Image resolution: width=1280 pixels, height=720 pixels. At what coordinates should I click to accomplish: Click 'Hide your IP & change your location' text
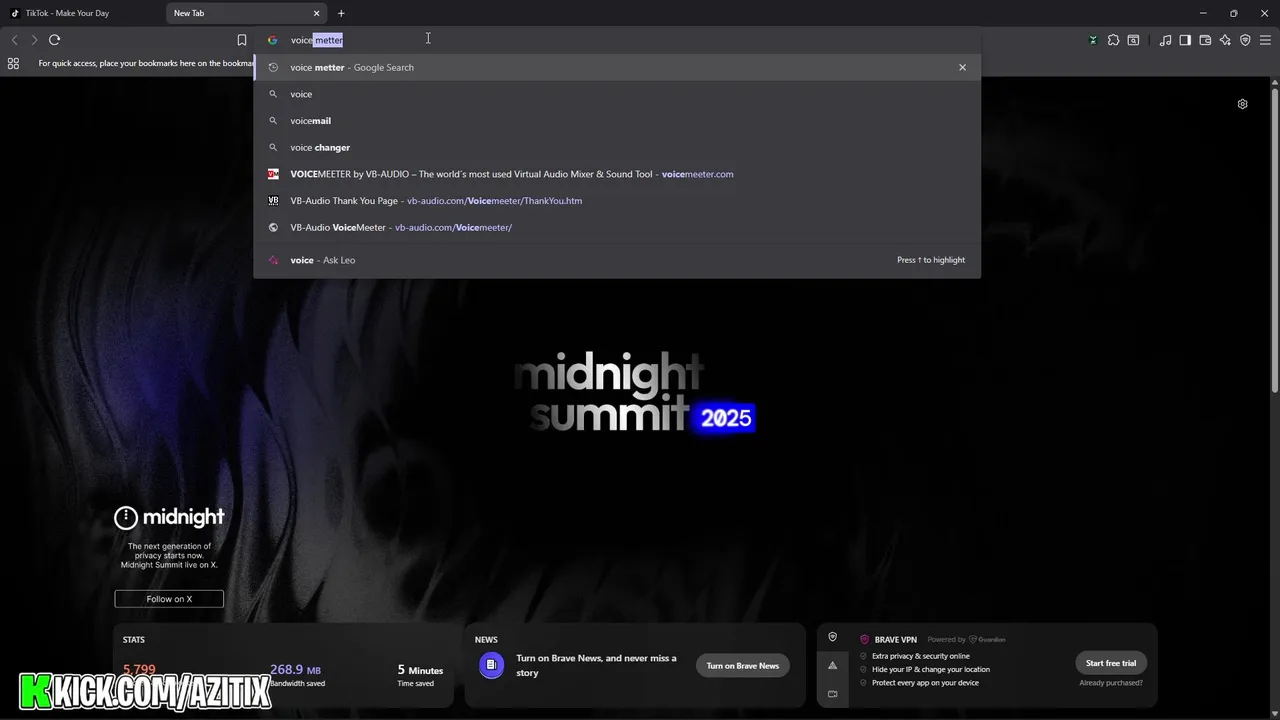click(931, 670)
